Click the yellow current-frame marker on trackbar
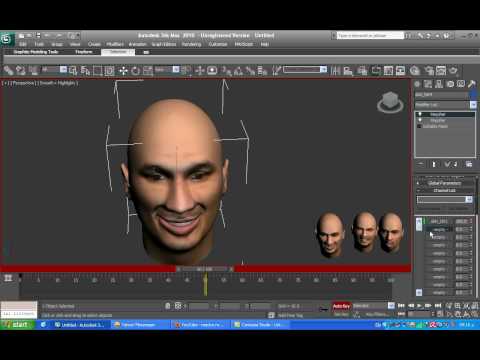This screenshot has height=360, width=480. (x=205, y=284)
